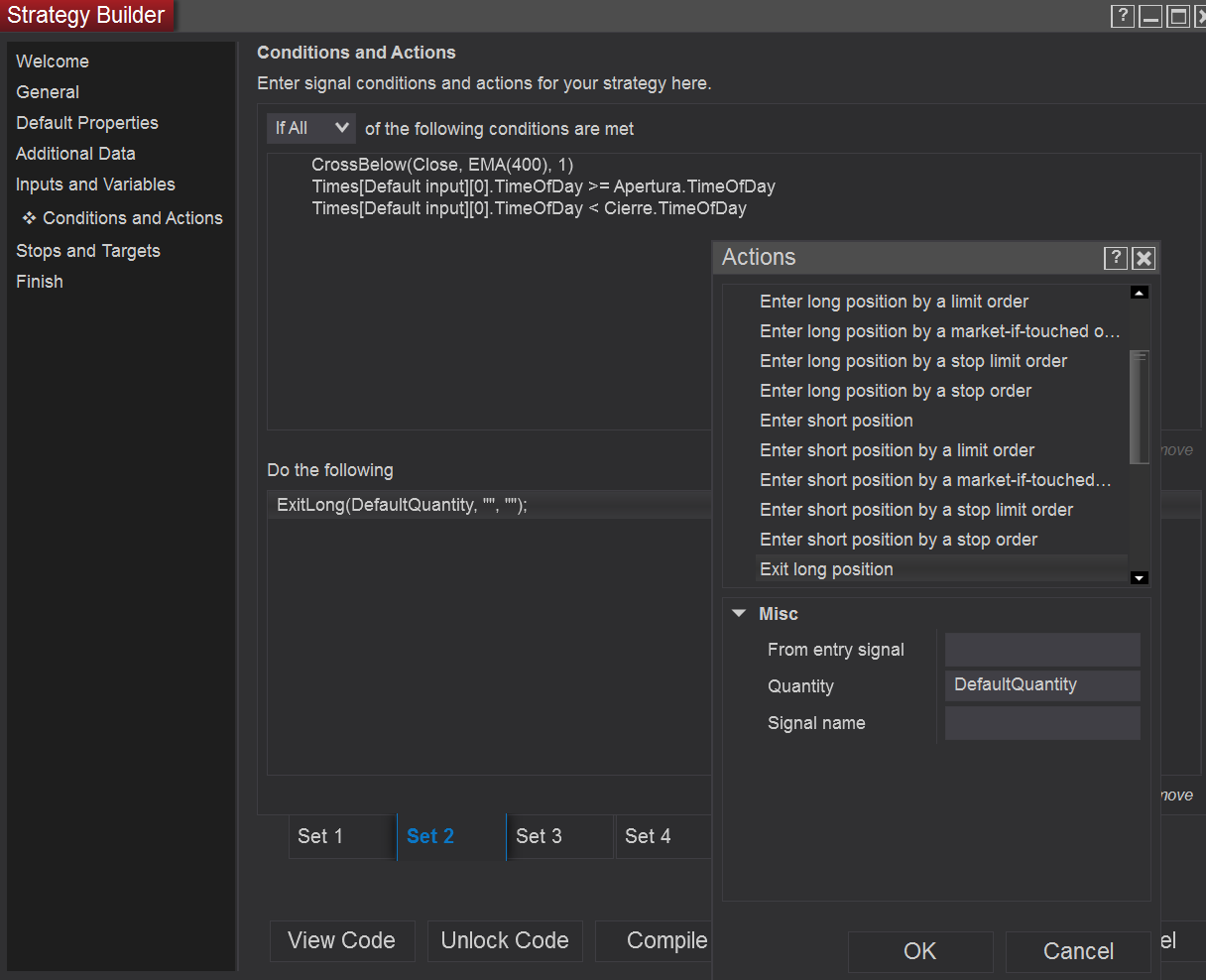Switch to Set 1 tab

(x=320, y=836)
